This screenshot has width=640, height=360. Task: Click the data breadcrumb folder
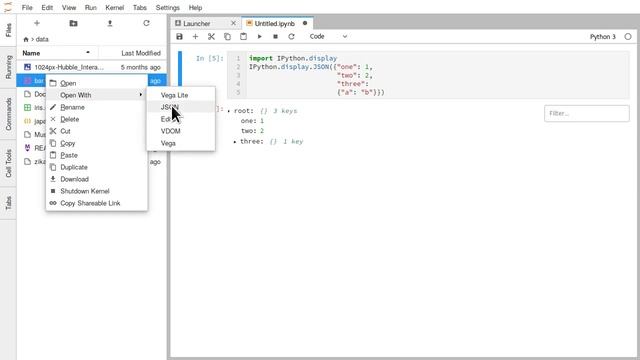(42, 39)
